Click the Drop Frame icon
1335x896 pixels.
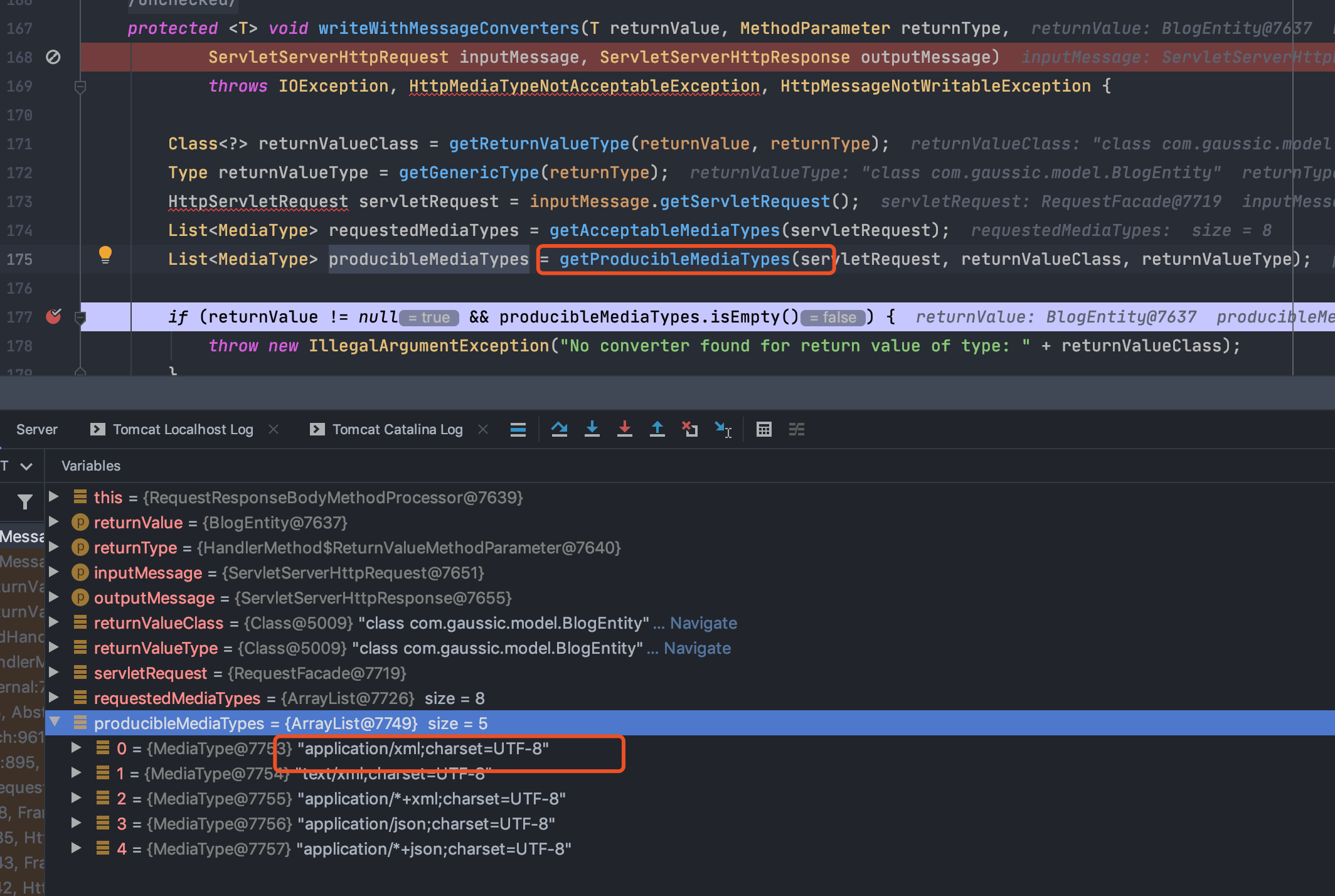[x=689, y=430]
